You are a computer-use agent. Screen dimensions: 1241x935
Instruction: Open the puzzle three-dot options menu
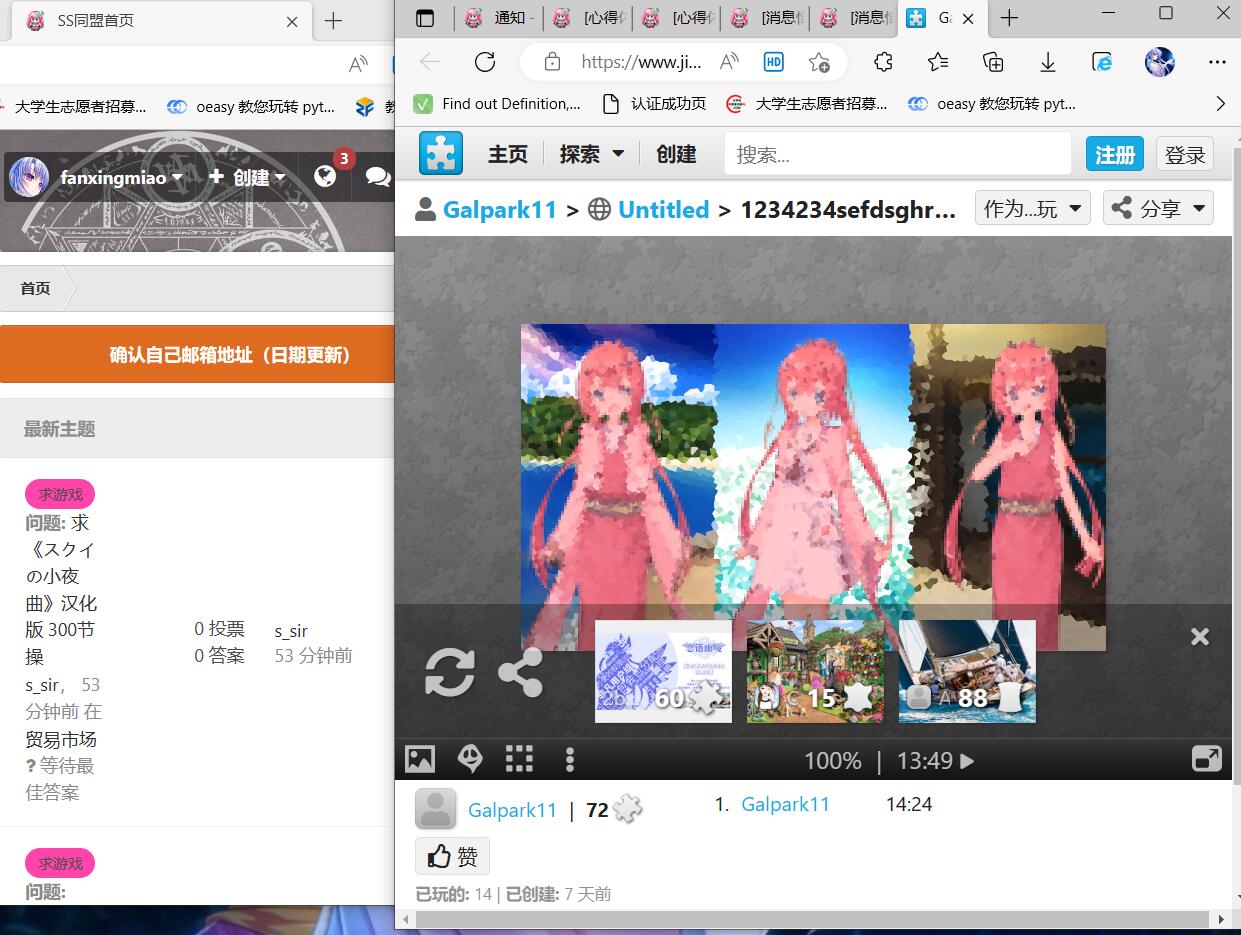click(x=569, y=760)
